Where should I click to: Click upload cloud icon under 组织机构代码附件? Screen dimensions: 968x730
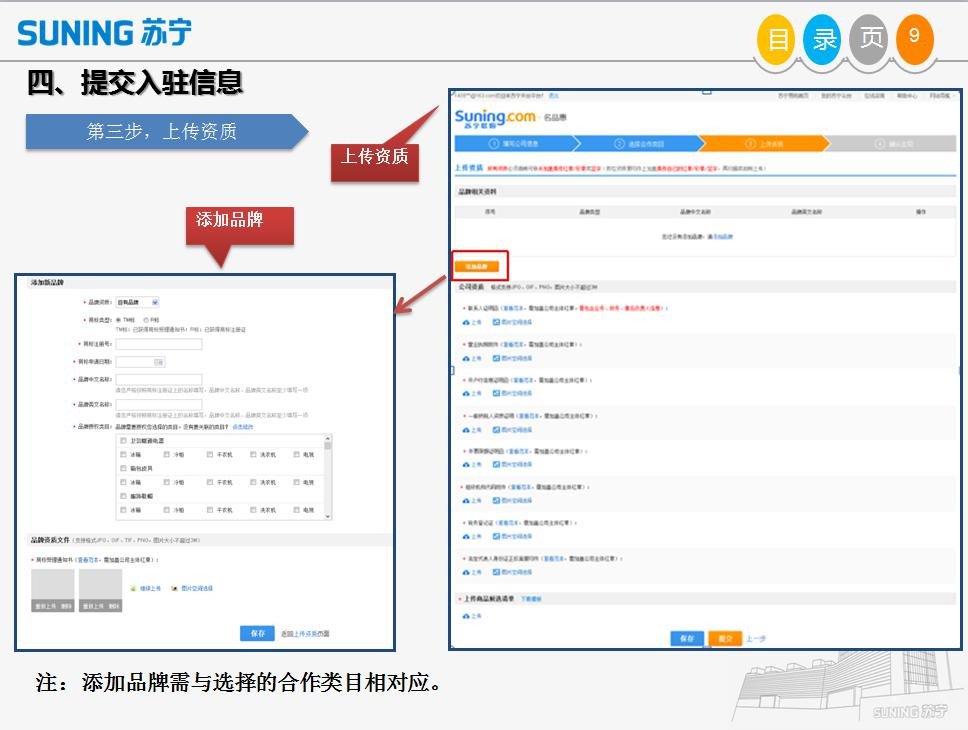(466, 501)
